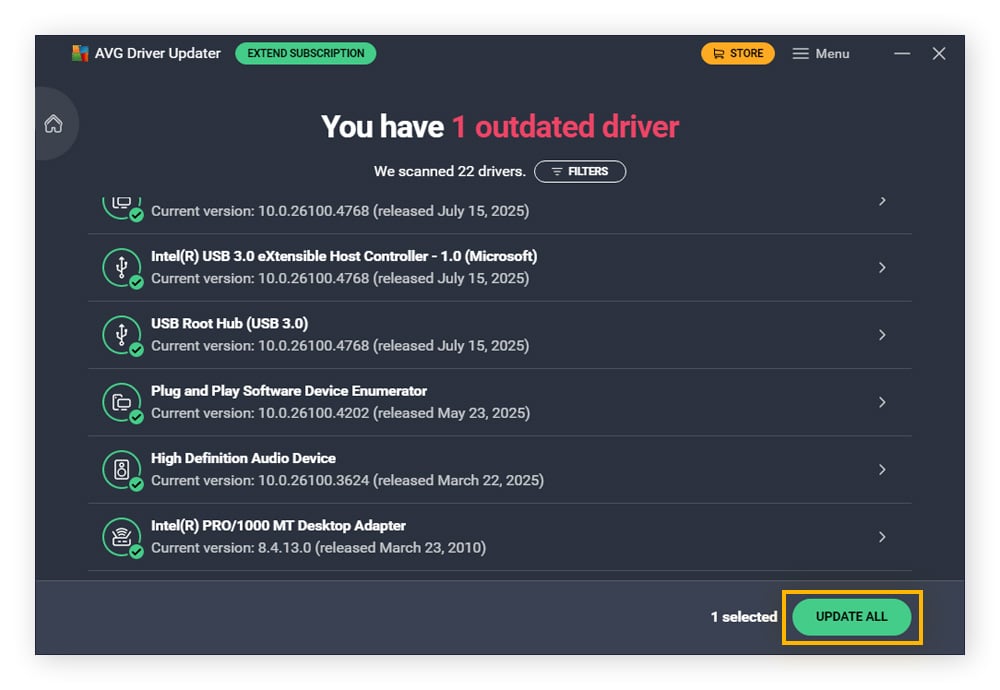Expand the USB Root Hub driver entry
Viewport: 1000px width, 690px height.
882,334
